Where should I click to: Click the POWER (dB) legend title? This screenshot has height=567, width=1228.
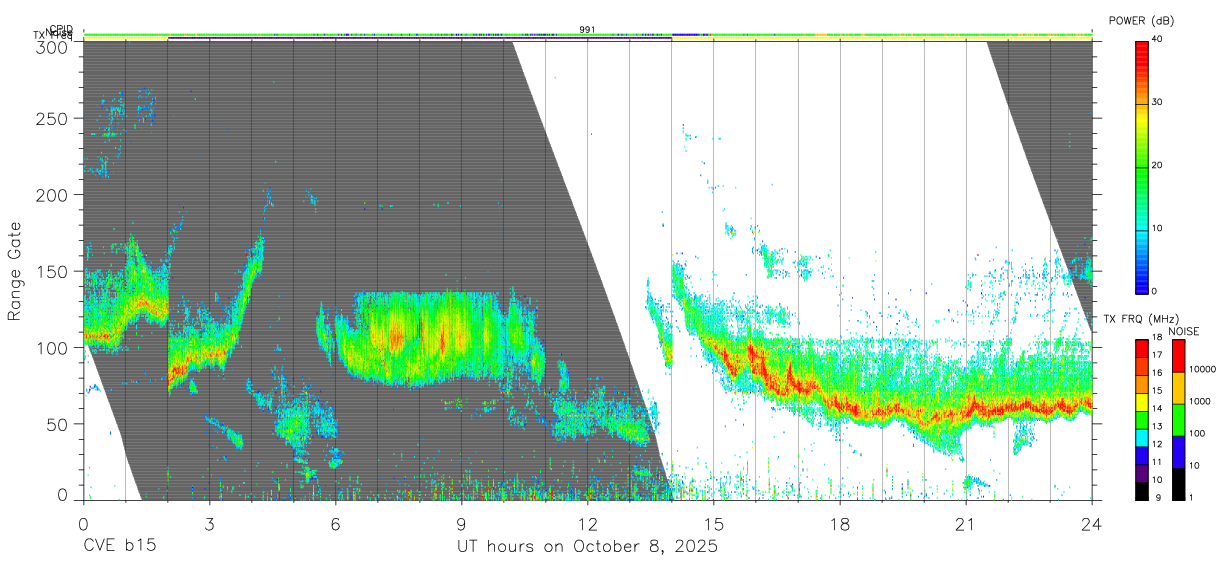(x=1142, y=21)
